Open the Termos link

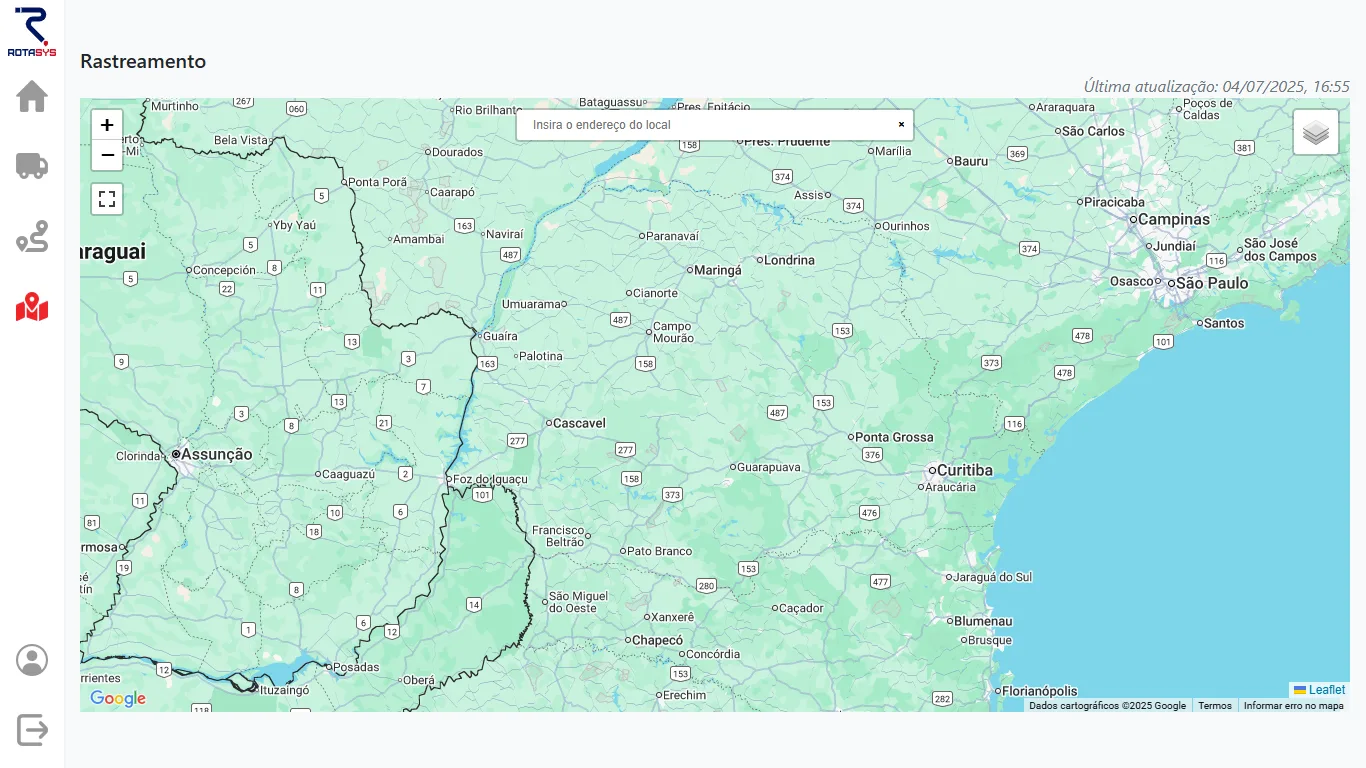click(1215, 706)
